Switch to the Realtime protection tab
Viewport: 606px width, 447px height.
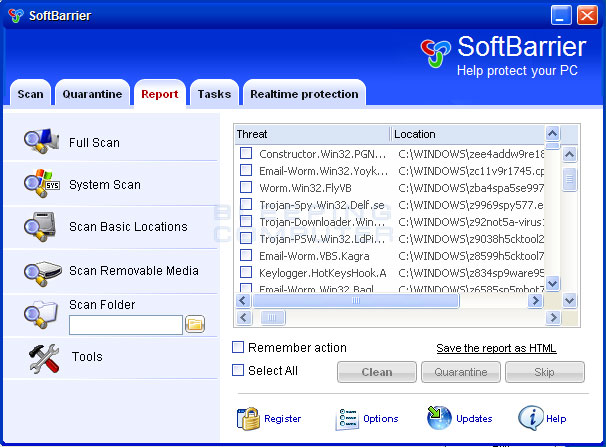pyautogui.click(x=304, y=94)
